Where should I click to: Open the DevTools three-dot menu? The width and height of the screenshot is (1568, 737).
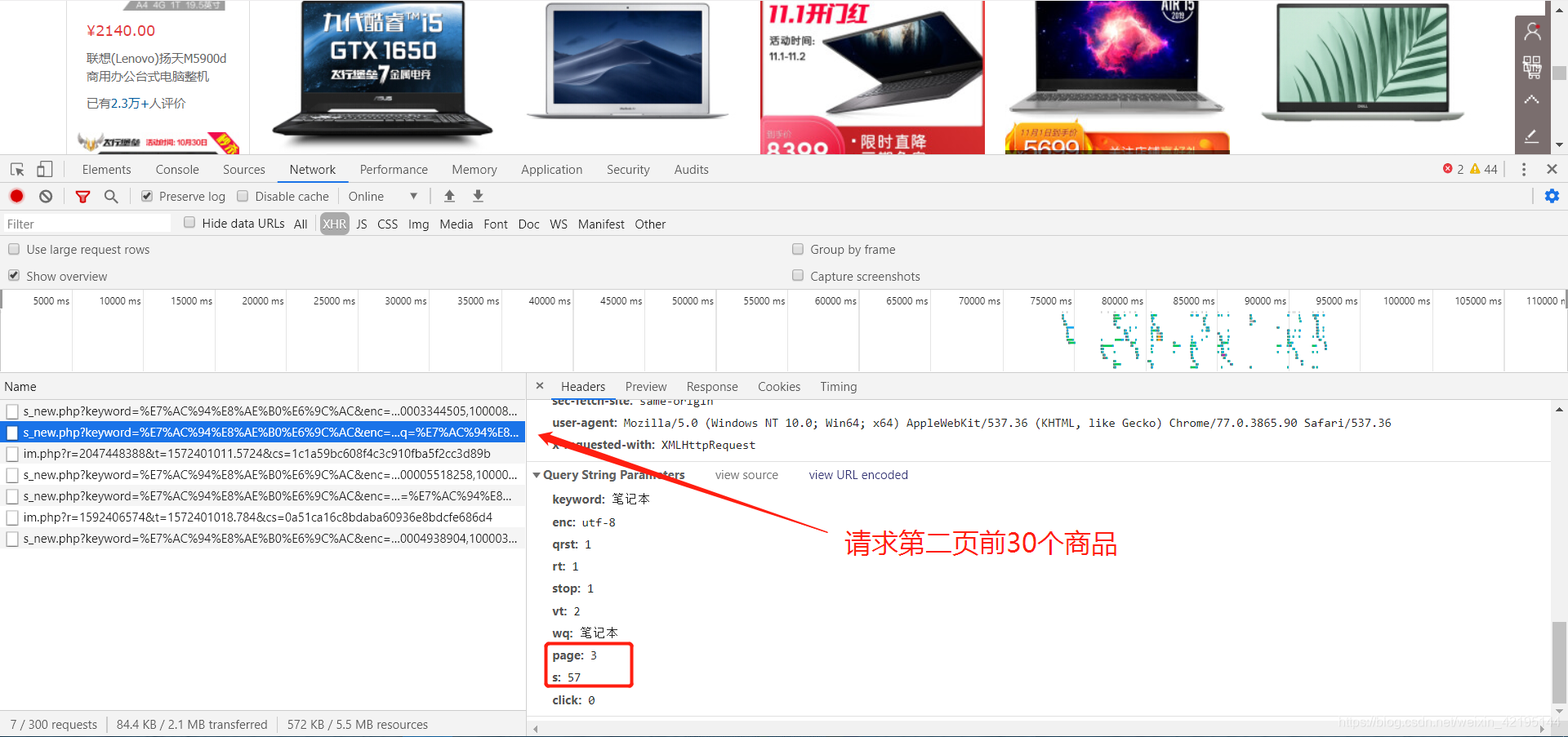1524,169
